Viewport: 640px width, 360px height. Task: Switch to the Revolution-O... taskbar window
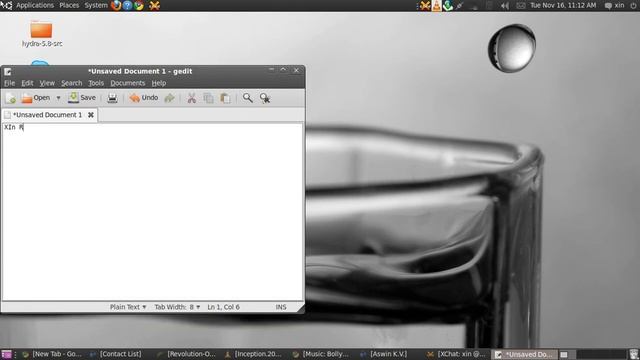[186, 354]
